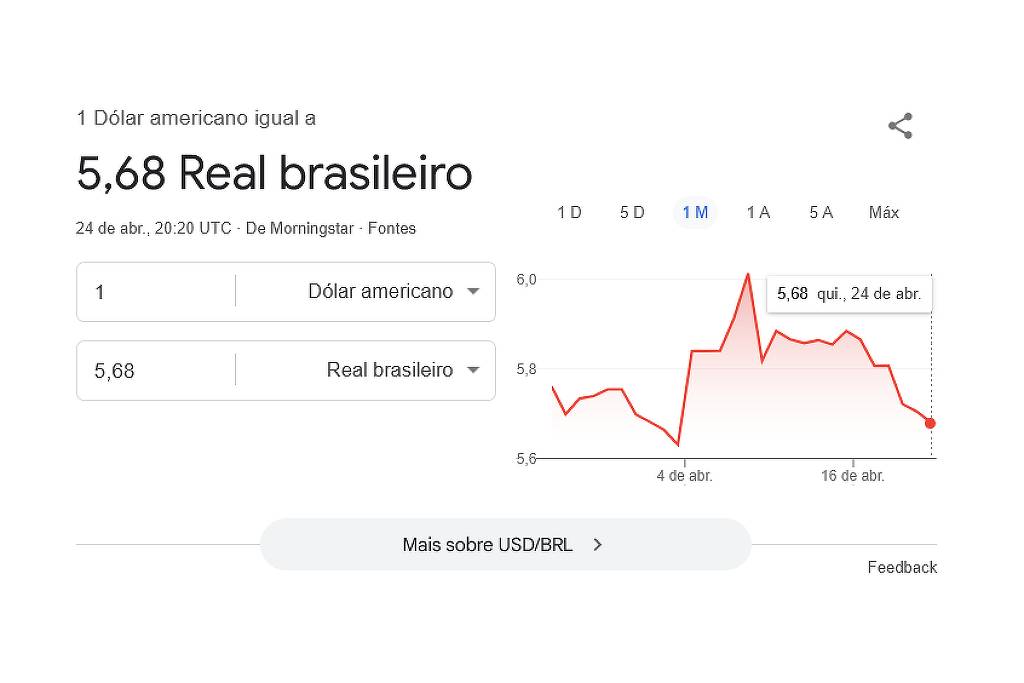This screenshot has height=683, width=1024.
Task: Click the 4 de abr. axis label
Action: point(684,476)
